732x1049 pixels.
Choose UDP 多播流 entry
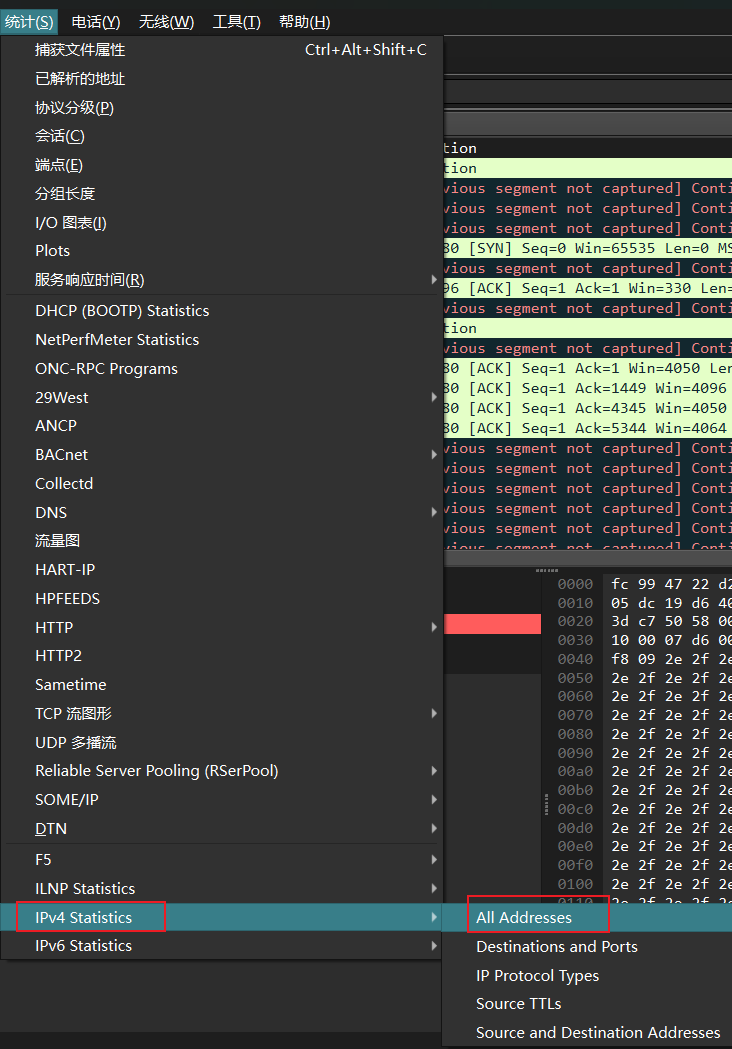221,742
